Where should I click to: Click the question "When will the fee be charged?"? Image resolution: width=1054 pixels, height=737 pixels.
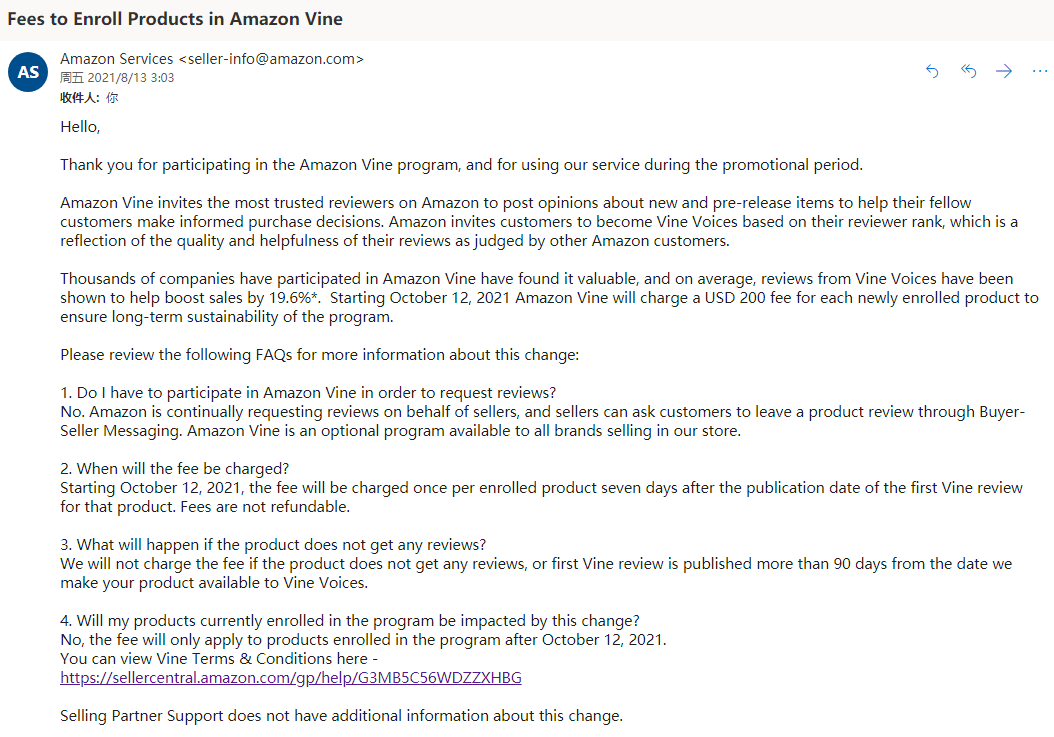[174, 469]
